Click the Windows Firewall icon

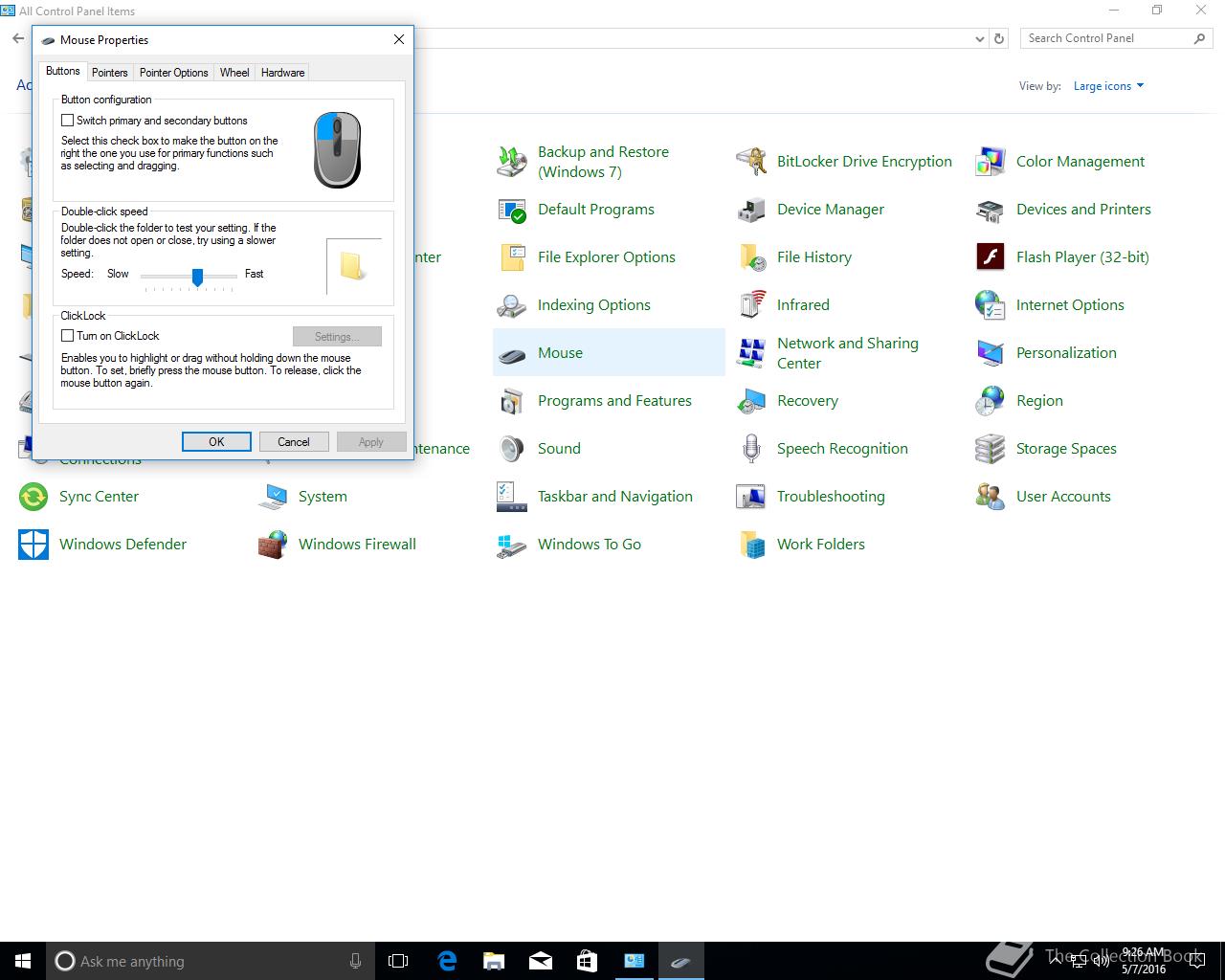tap(273, 545)
